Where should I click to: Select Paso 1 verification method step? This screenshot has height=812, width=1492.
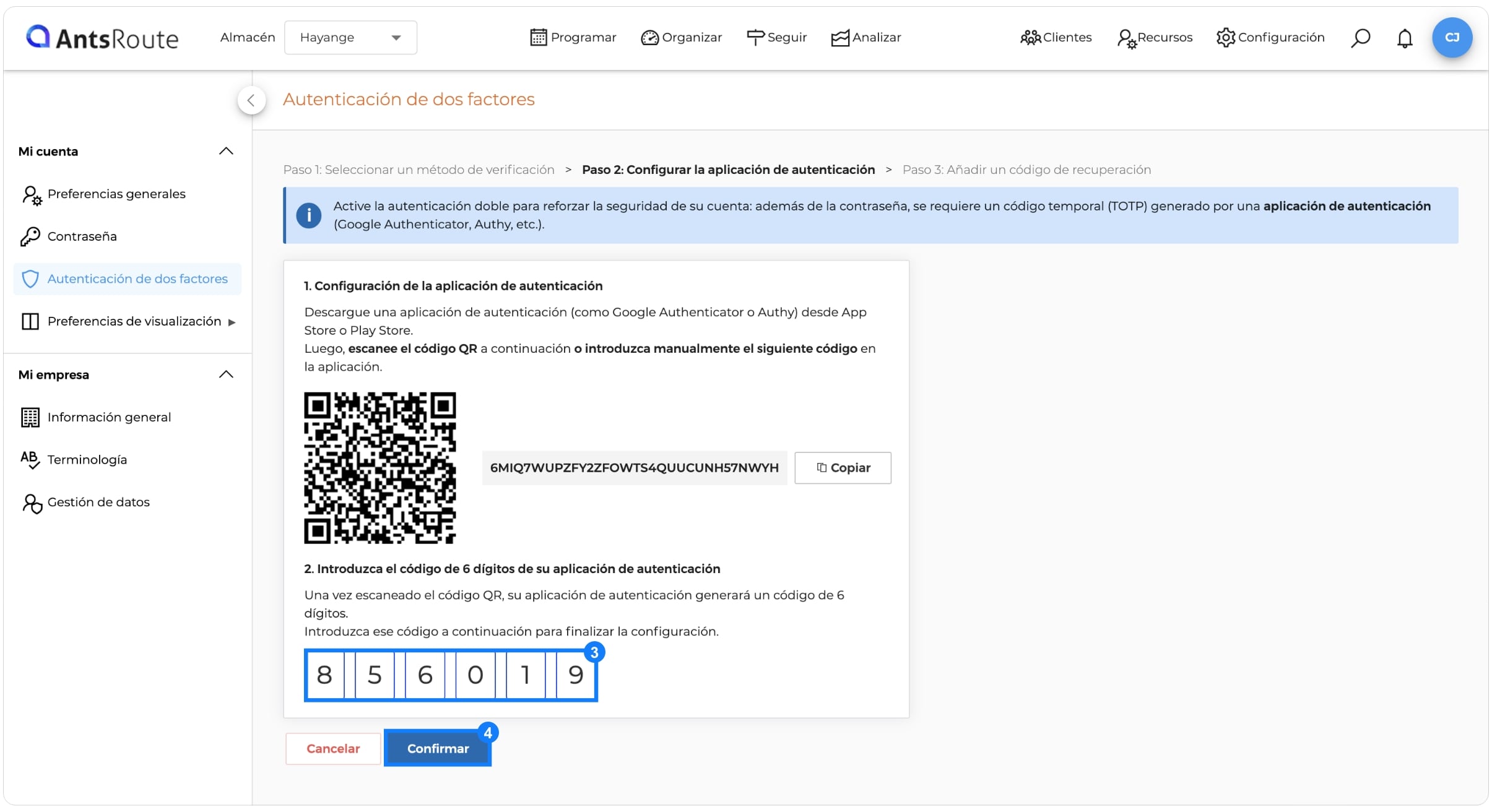[420, 169]
